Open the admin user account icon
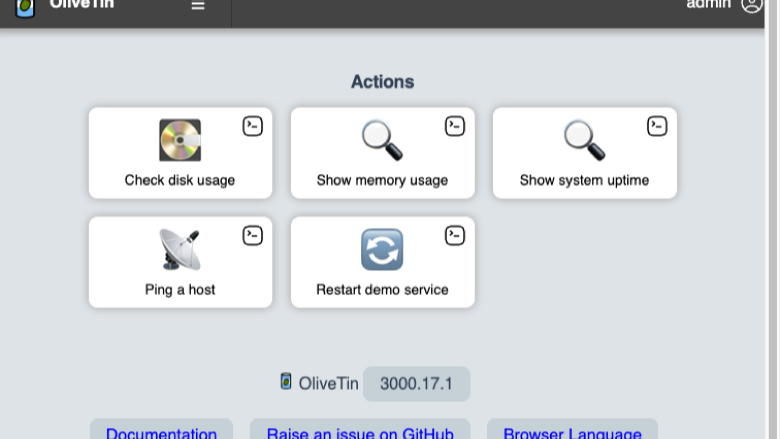The width and height of the screenshot is (780, 439). [751, 5]
